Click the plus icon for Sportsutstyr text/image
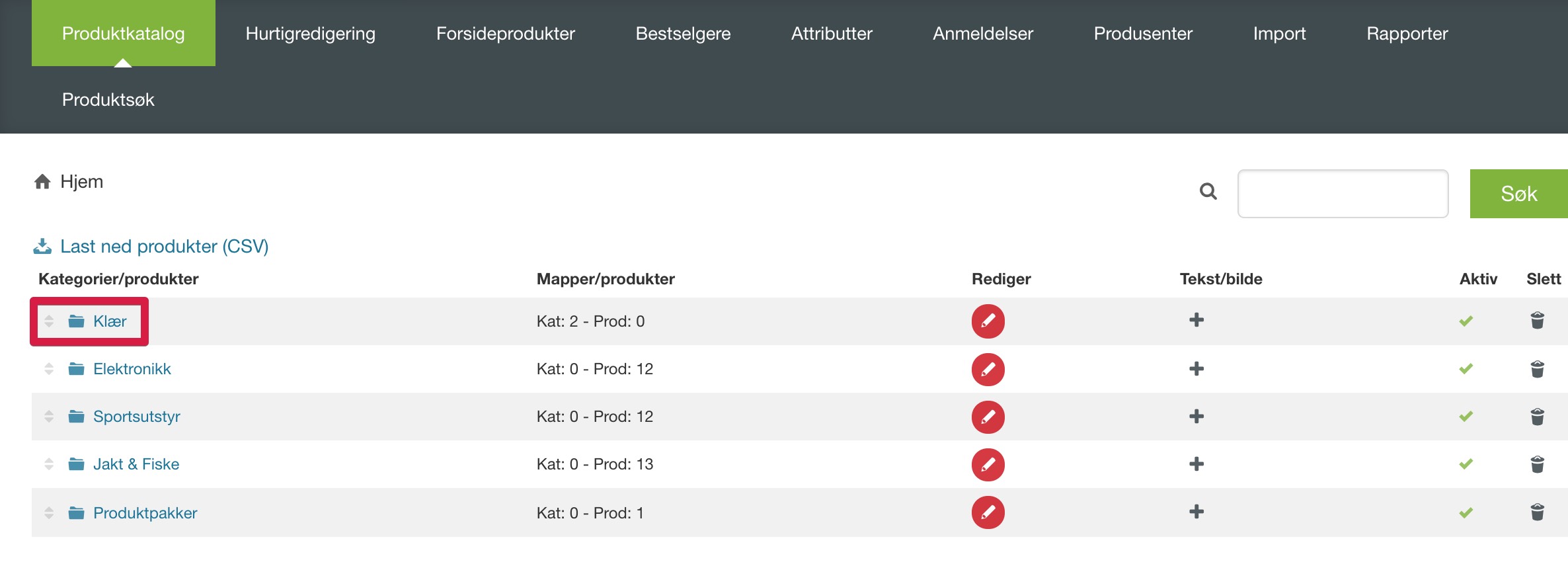This screenshot has height=570, width=1568. [x=1196, y=417]
